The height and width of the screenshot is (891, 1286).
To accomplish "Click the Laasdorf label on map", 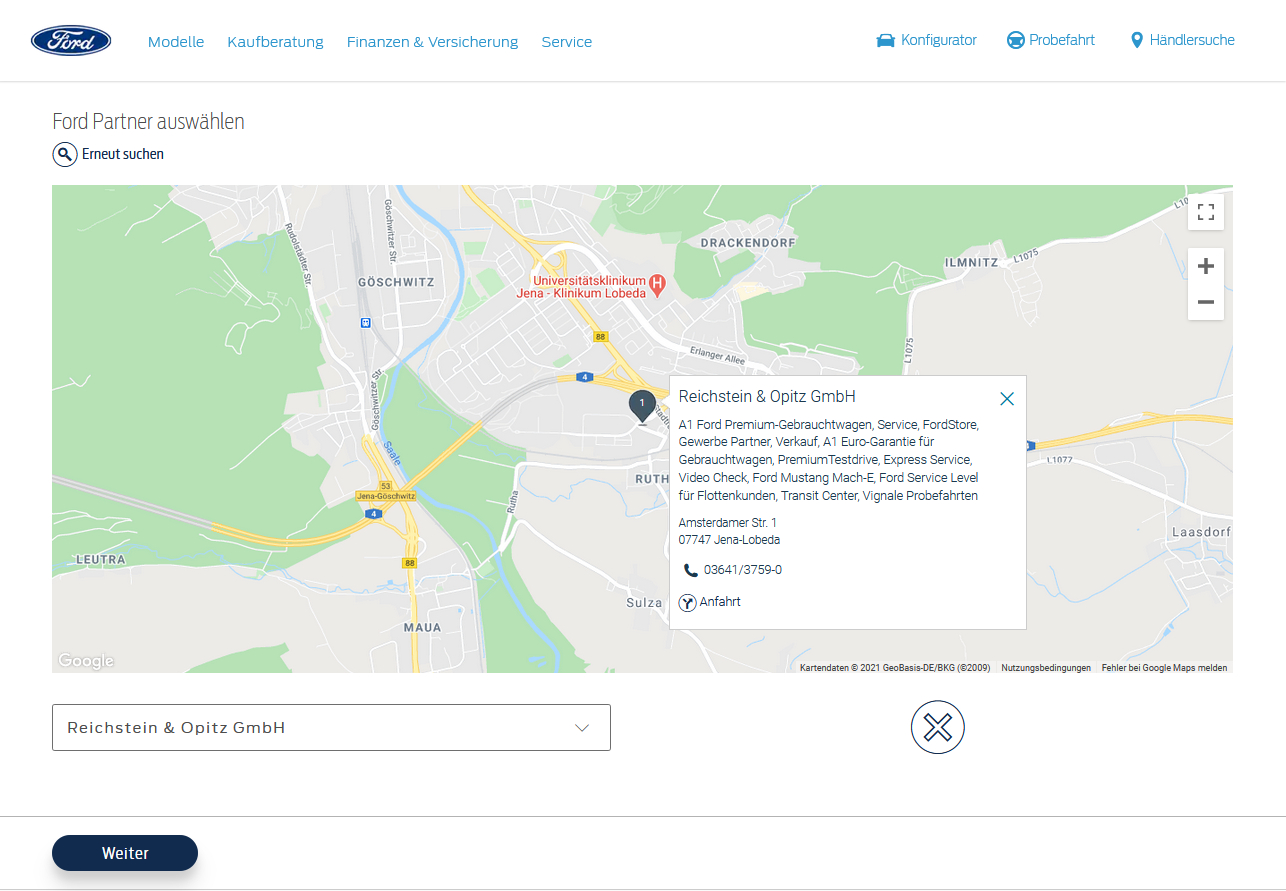I will [1200, 533].
